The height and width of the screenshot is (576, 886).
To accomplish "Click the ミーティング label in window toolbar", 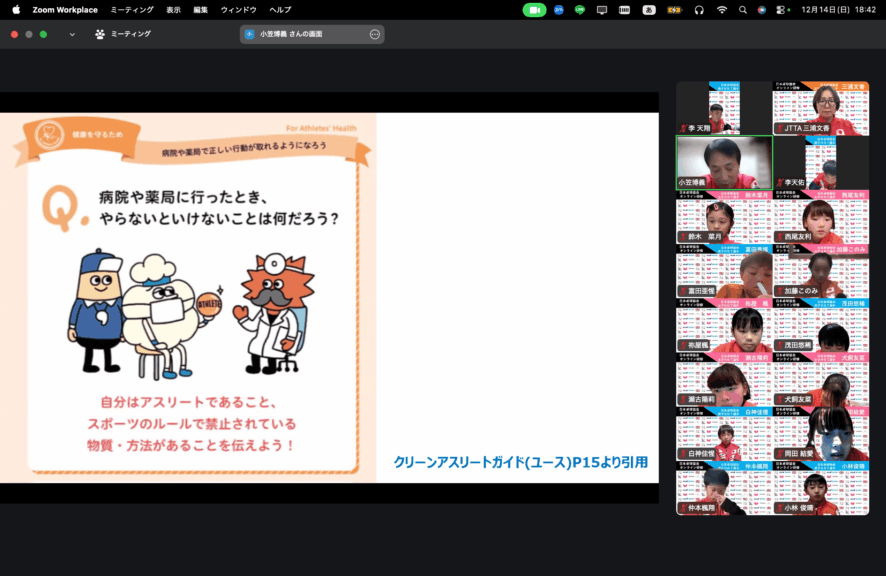I will point(131,34).
